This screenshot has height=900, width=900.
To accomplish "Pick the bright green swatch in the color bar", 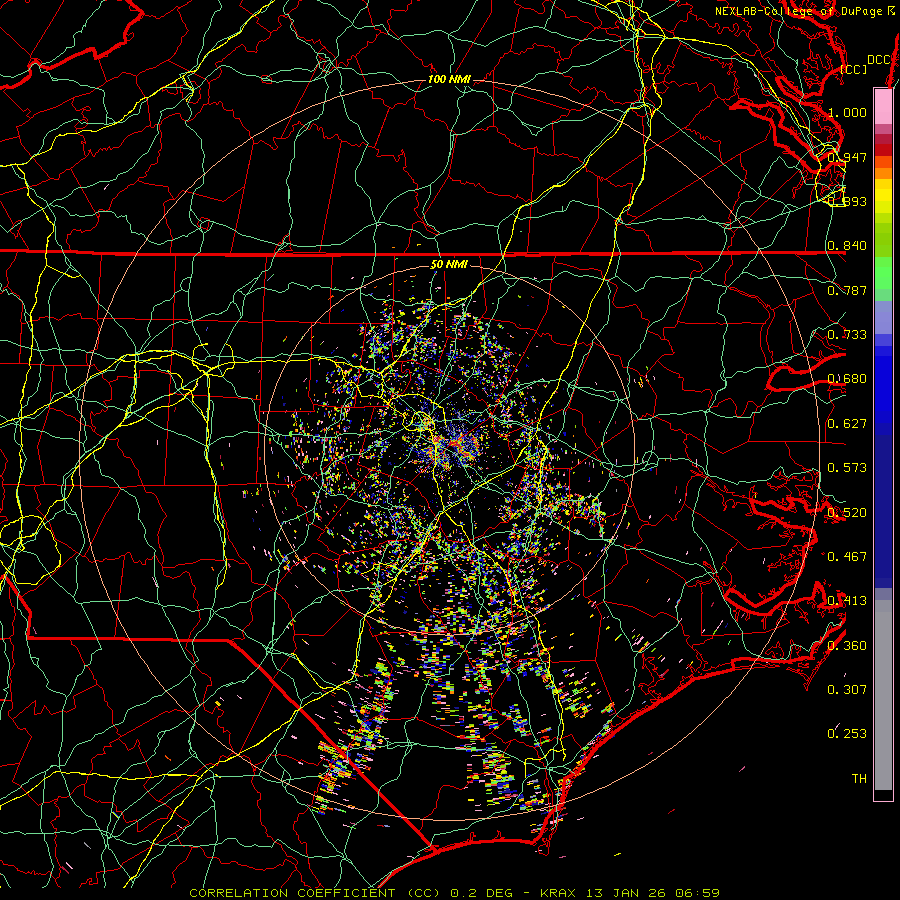I will point(883,273).
